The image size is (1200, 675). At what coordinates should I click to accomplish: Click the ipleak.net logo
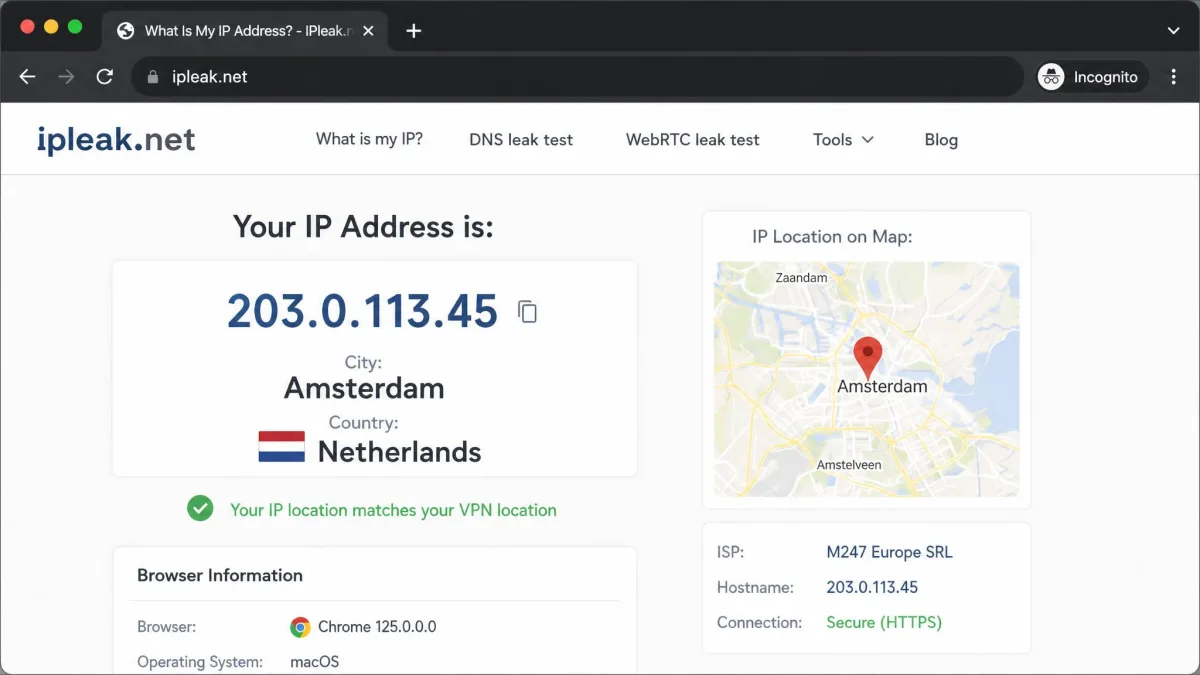pyautogui.click(x=116, y=139)
